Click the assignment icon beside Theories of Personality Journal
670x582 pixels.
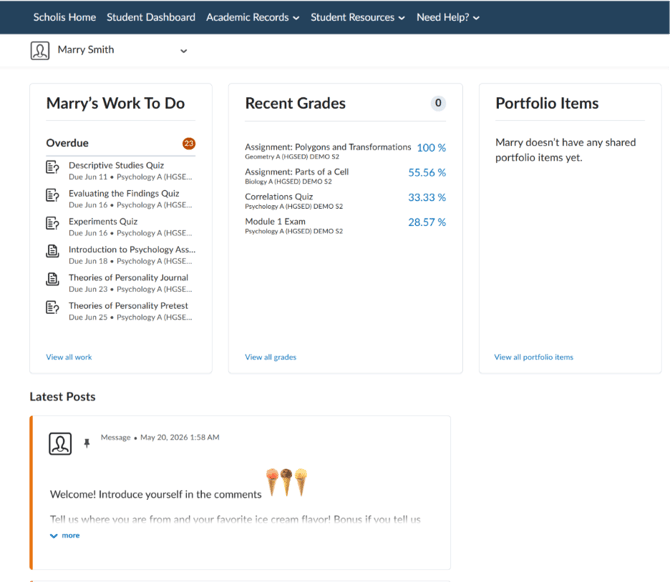click(52, 279)
